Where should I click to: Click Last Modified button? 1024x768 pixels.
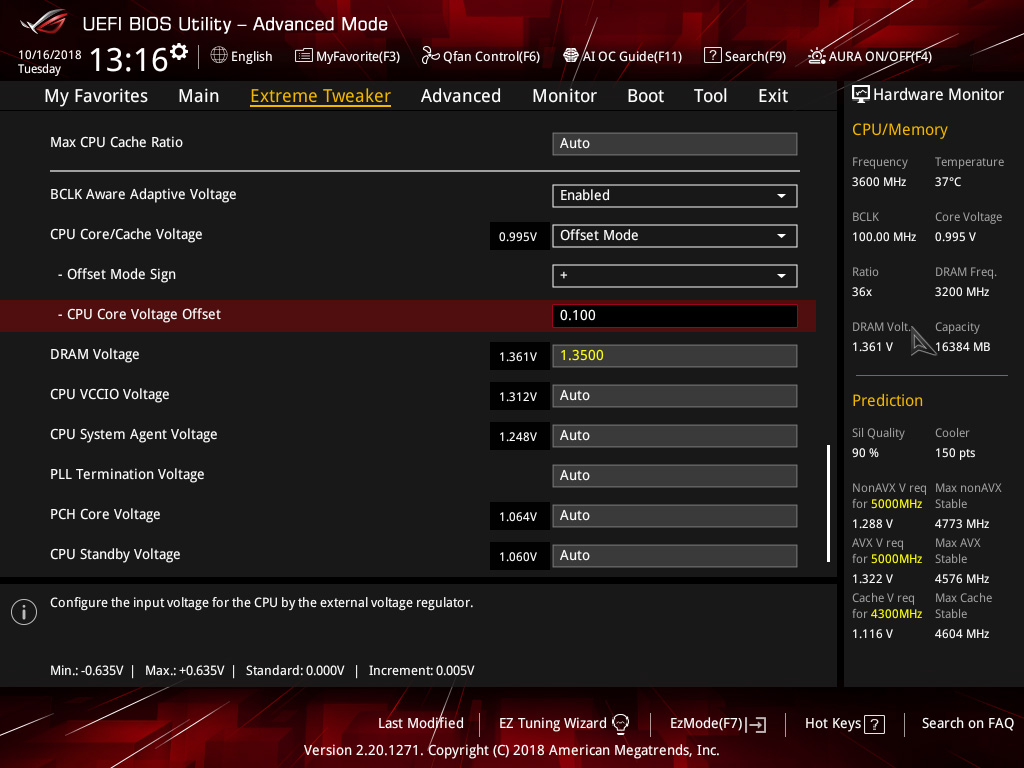click(421, 723)
